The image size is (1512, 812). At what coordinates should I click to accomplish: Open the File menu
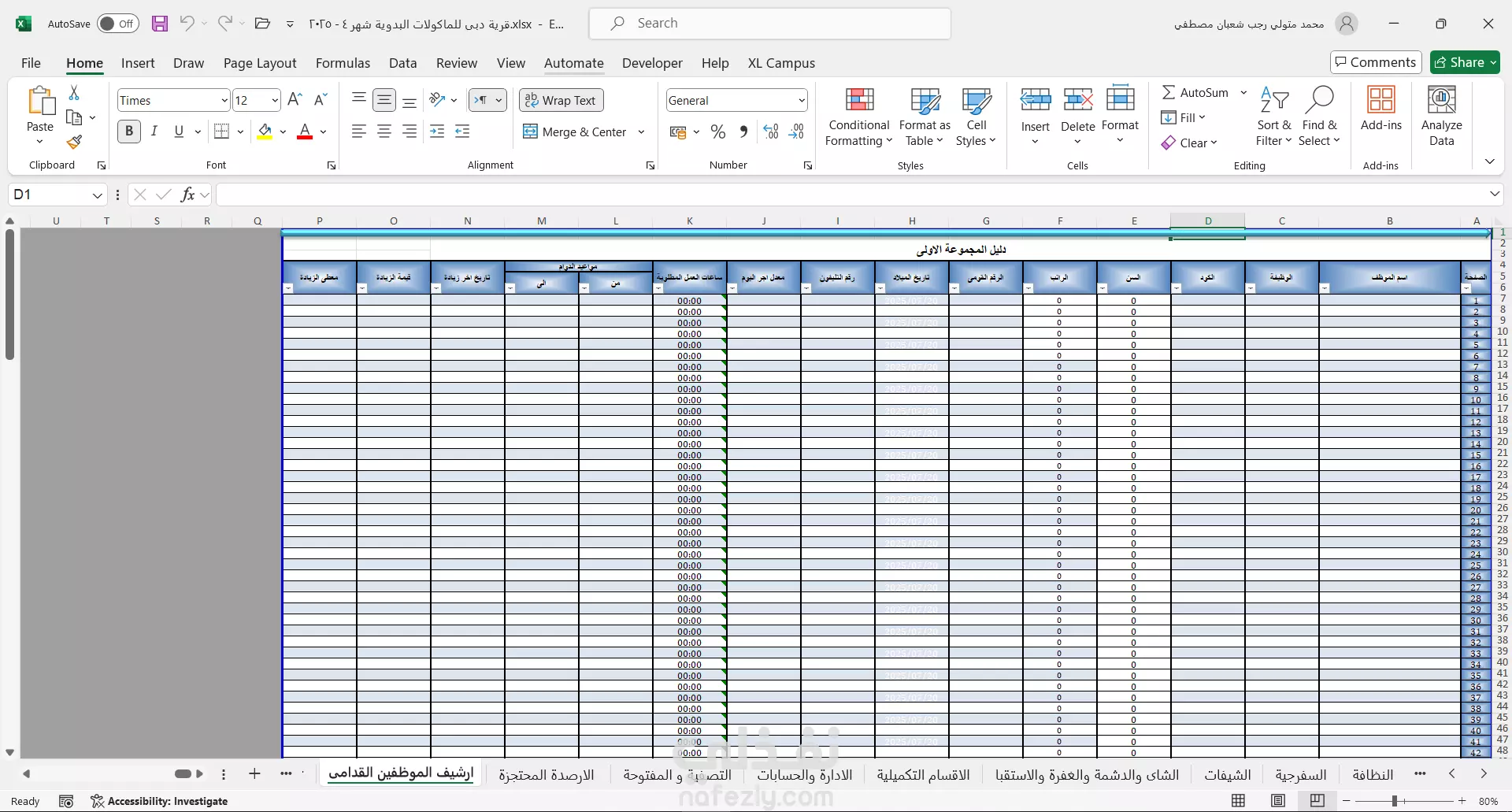tap(31, 63)
